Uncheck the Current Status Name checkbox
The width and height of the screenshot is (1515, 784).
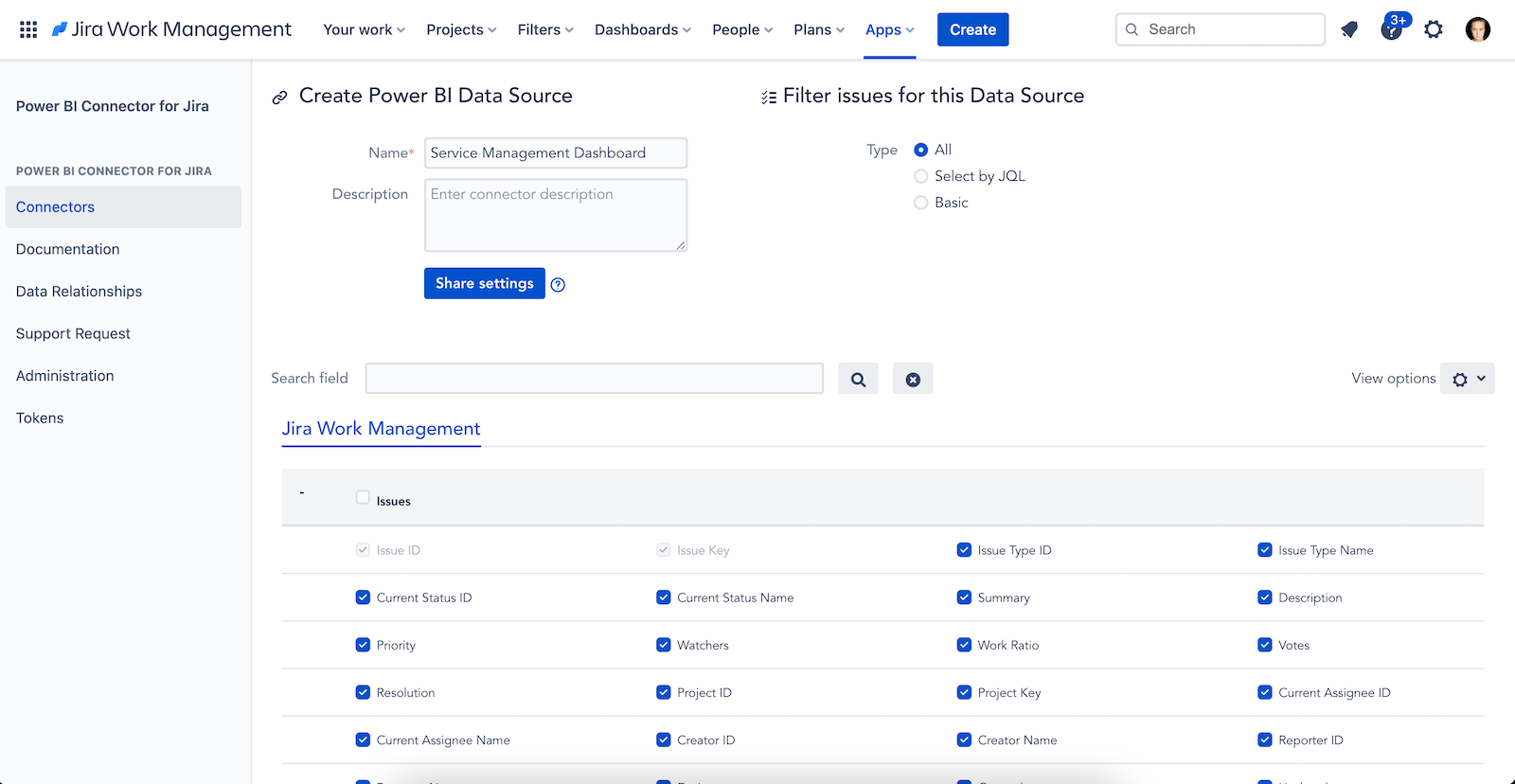pos(663,597)
